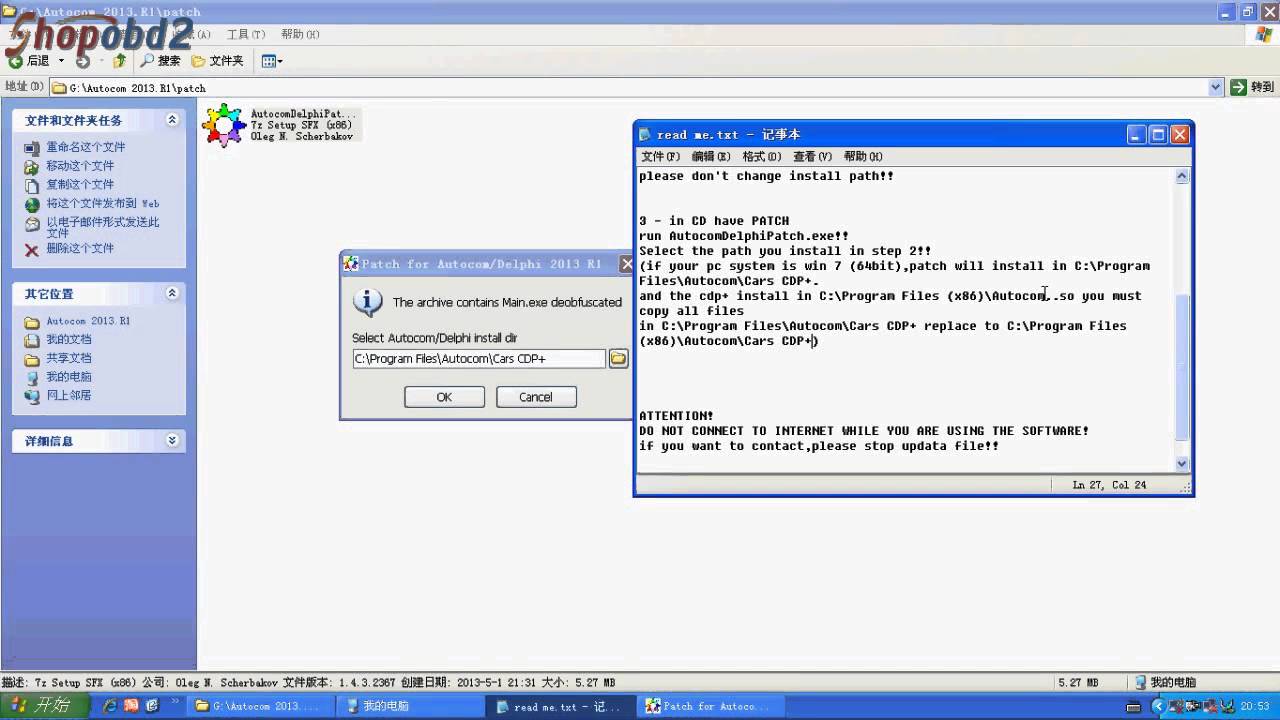Image resolution: width=1280 pixels, height=720 pixels.
Task: Open Notepad Format (格式) menu
Action: [x=762, y=157]
